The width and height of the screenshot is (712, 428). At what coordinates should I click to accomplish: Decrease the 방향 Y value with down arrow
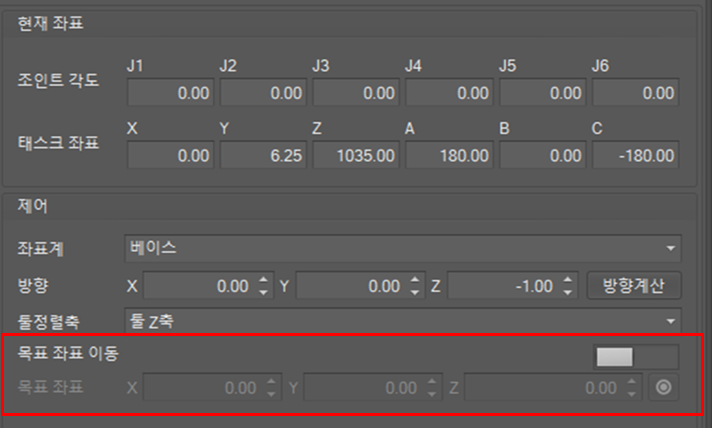pos(415,292)
